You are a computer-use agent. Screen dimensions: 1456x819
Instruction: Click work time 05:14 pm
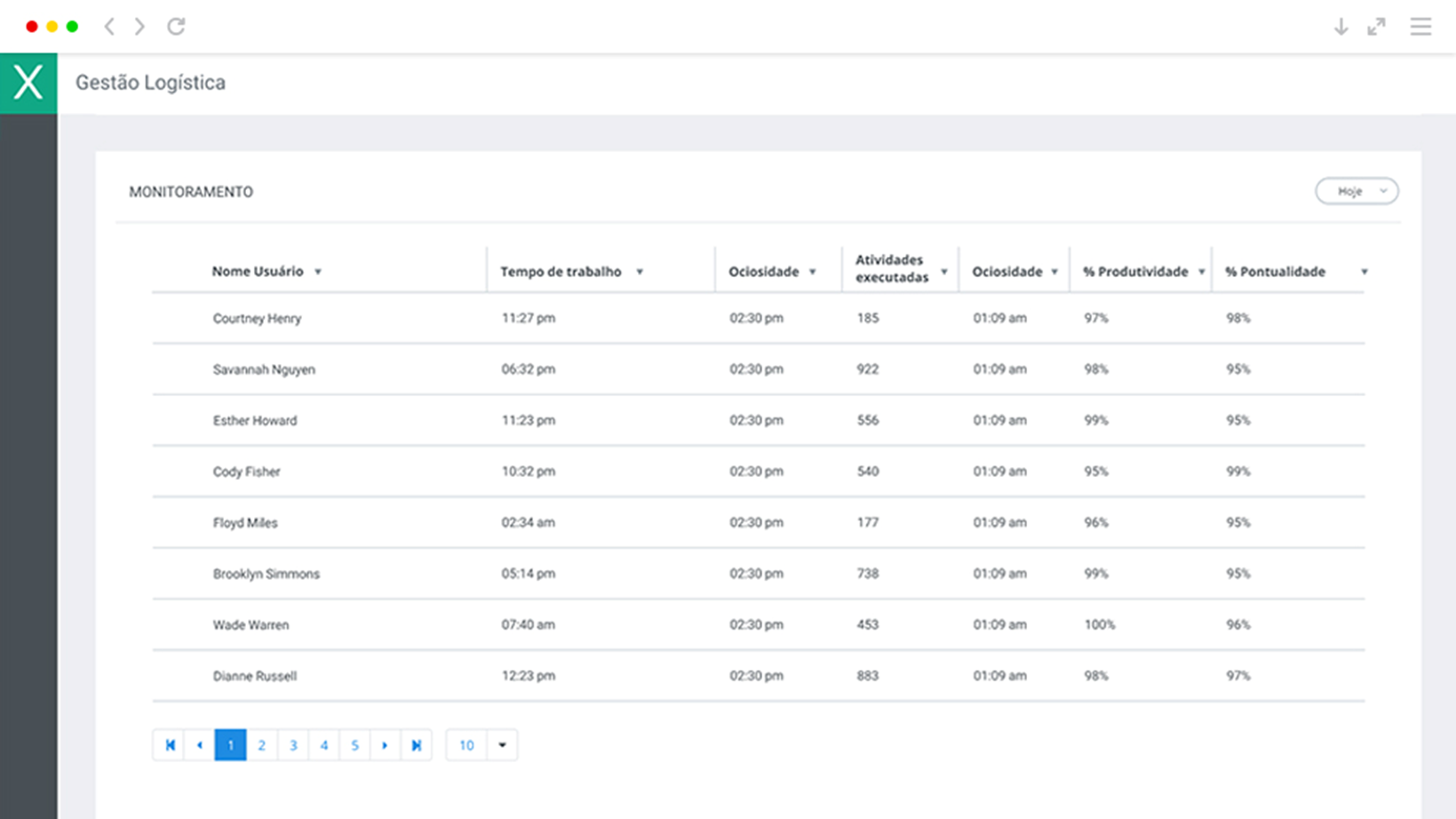(x=528, y=574)
